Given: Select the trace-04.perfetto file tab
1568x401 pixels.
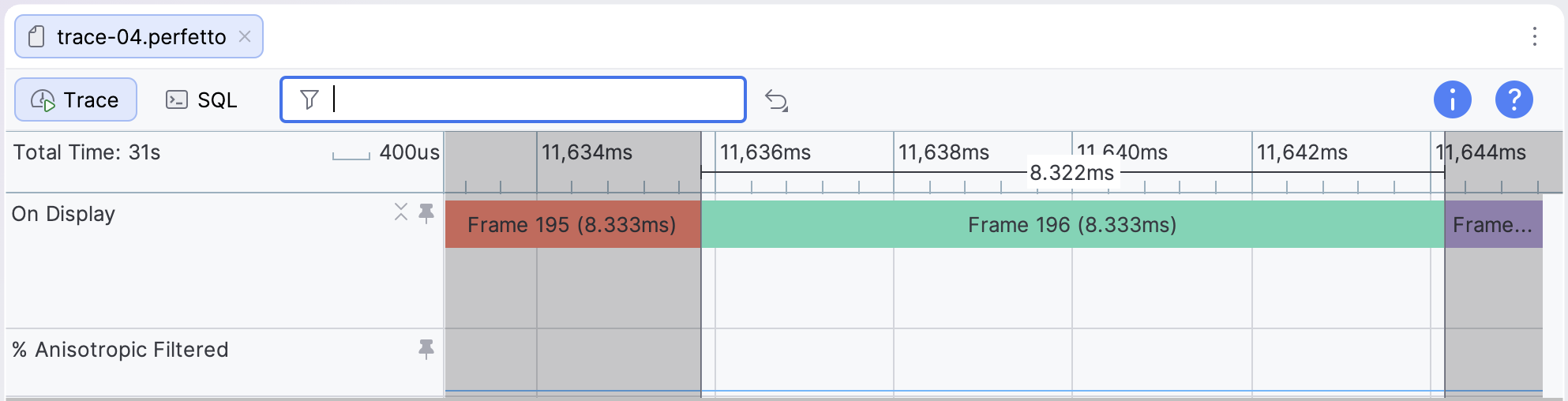Looking at the screenshot, I should click(x=139, y=36).
